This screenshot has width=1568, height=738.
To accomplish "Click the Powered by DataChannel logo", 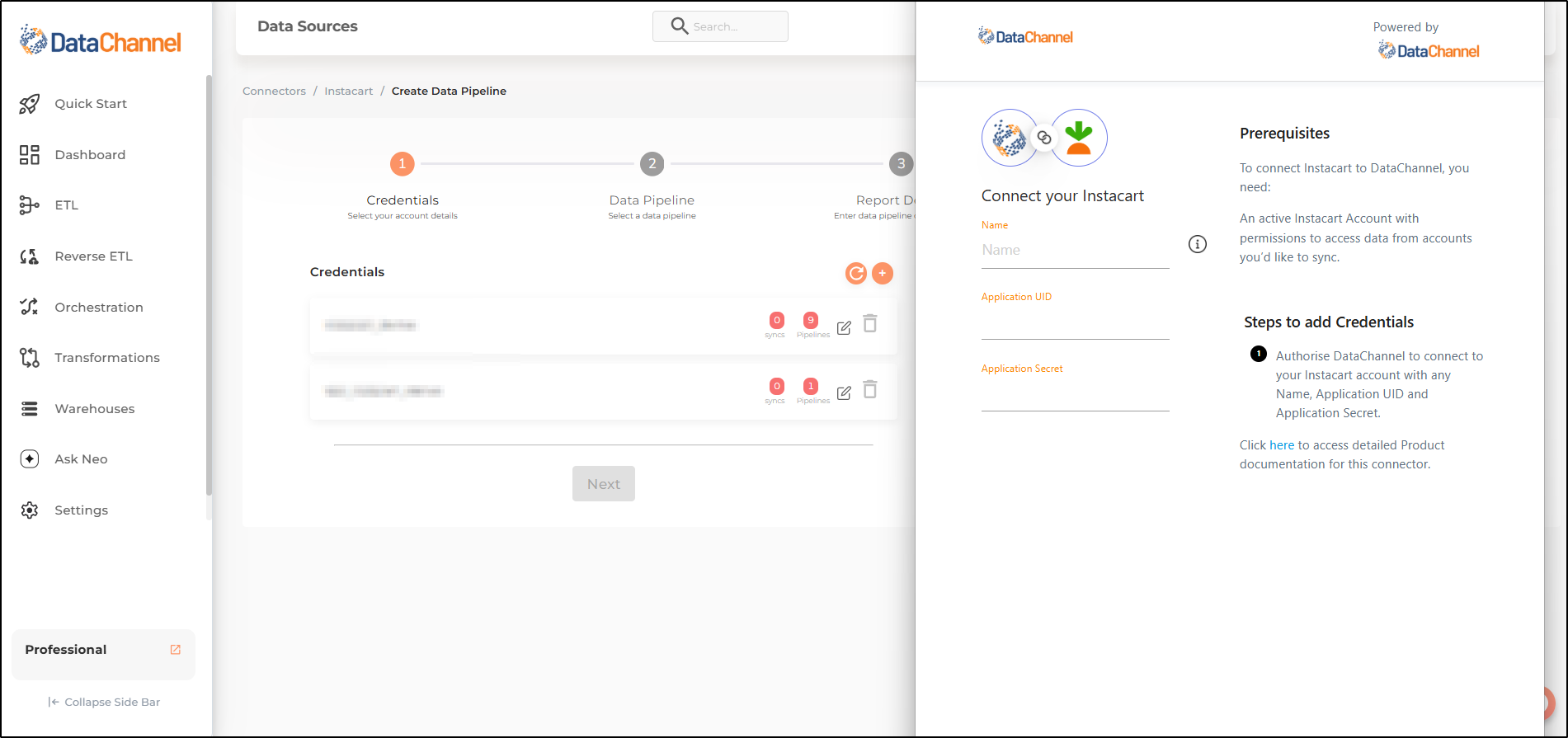I will point(1429,51).
